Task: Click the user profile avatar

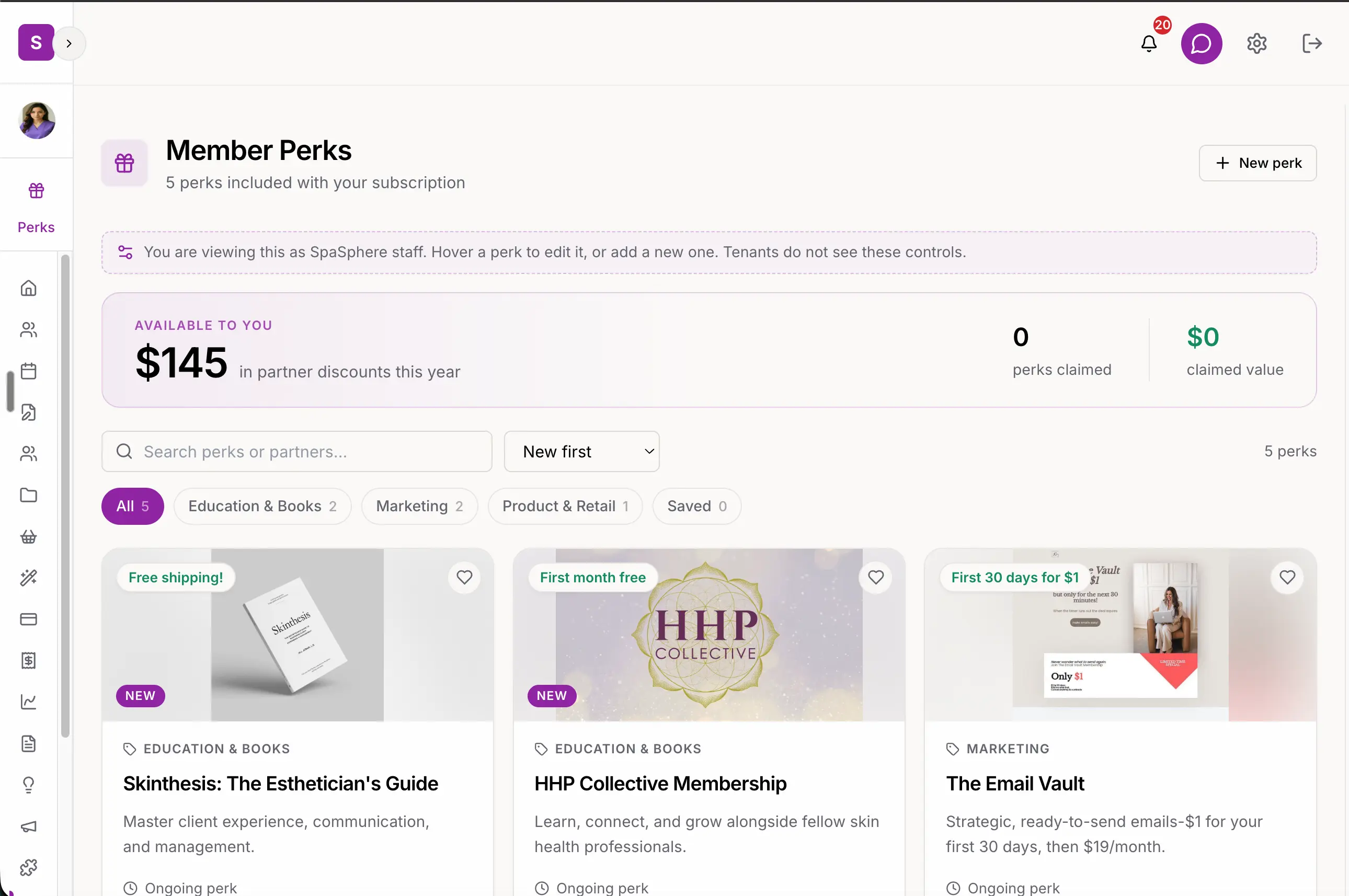Action: (x=37, y=121)
